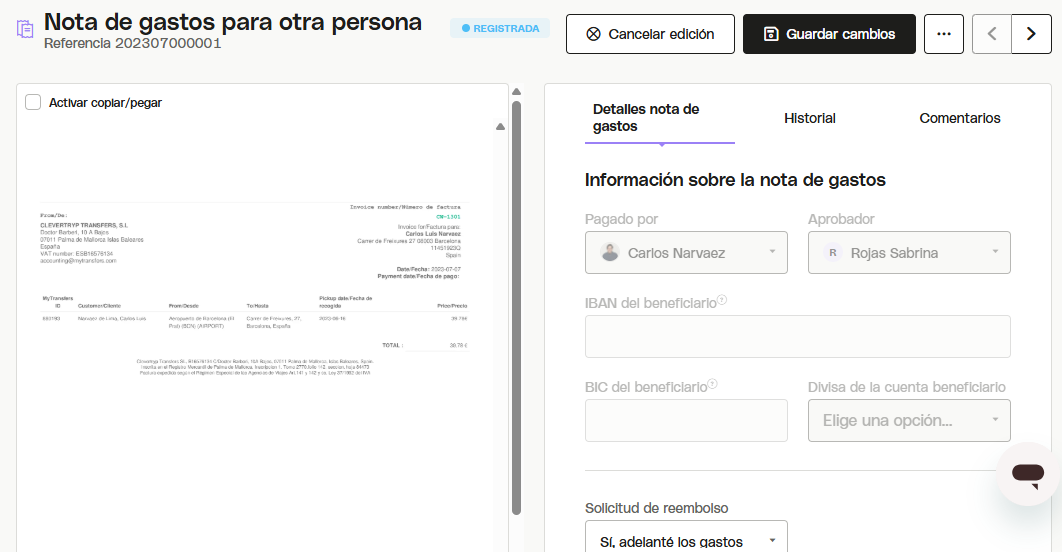Screen dimensions: 1062x552
Task: Click the IBAN del beneficiario help icon
Action: click(x=722, y=300)
